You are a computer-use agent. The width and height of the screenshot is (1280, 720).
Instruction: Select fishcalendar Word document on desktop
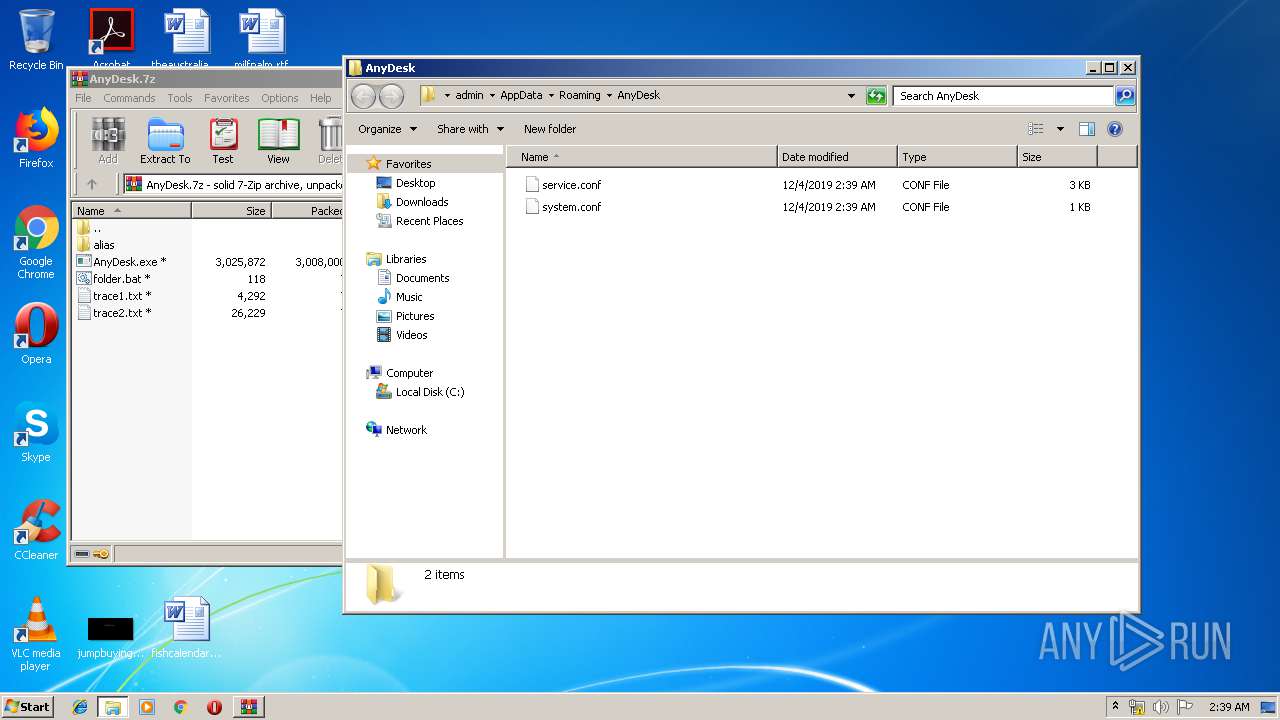pyautogui.click(x=187, y=628)
